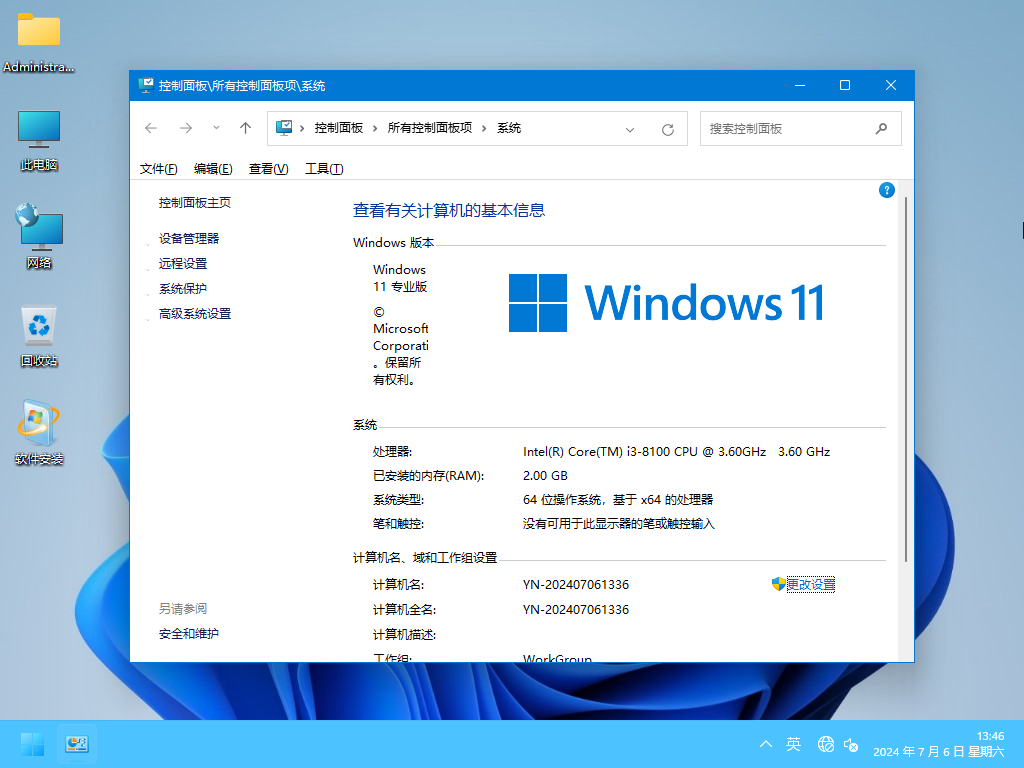Click the RAM value 2.00 GB
The width and height of the screenshot is (1024, 768).
[x=545, y=476]
